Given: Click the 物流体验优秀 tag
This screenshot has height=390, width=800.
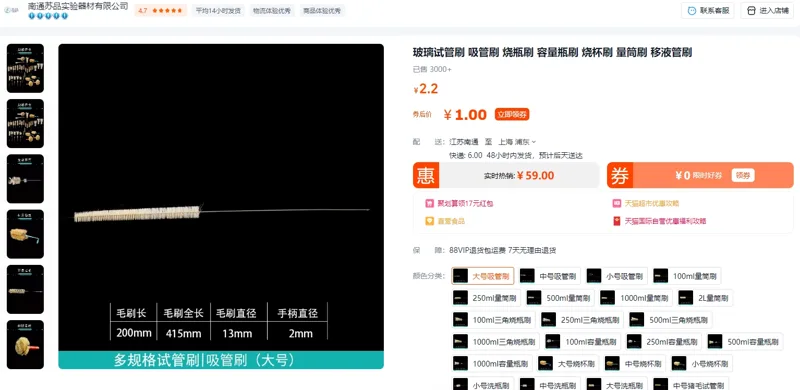Looking at the screenshot, I should click(272, 10).
